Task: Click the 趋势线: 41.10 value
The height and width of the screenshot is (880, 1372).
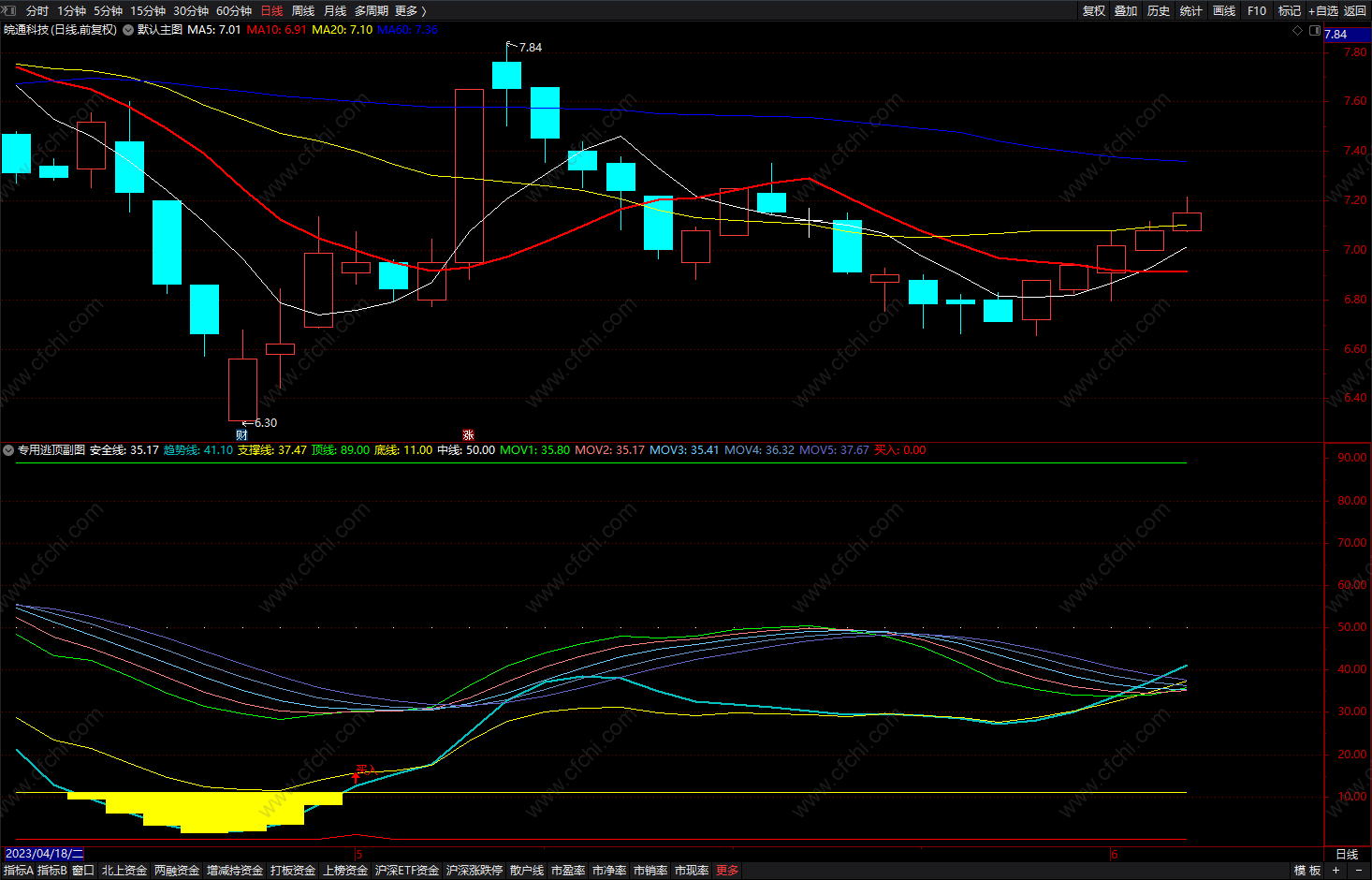Action: coord(198,450)
